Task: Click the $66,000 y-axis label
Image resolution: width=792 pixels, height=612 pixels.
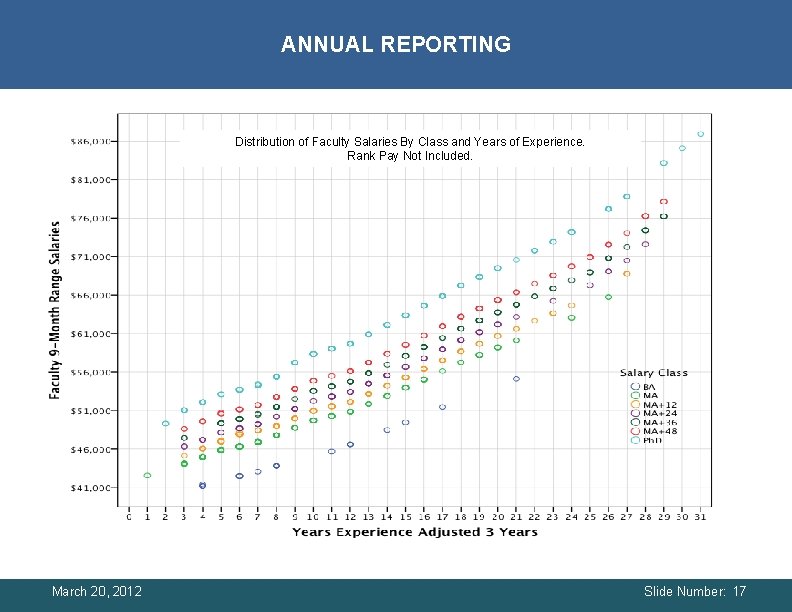Action: (90, 295)
